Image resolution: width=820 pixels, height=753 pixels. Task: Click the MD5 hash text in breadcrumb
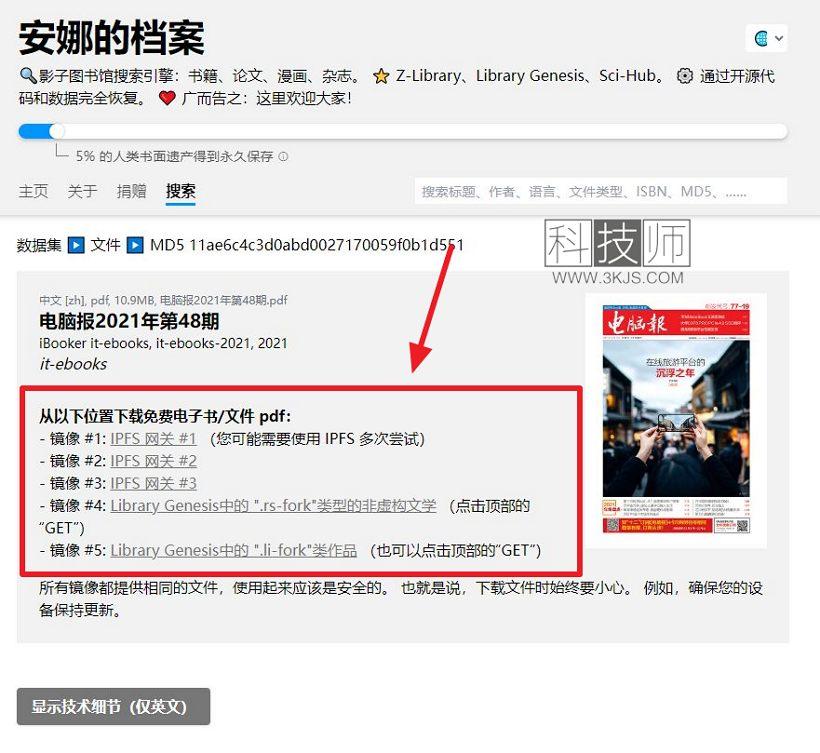coord(306,245)
